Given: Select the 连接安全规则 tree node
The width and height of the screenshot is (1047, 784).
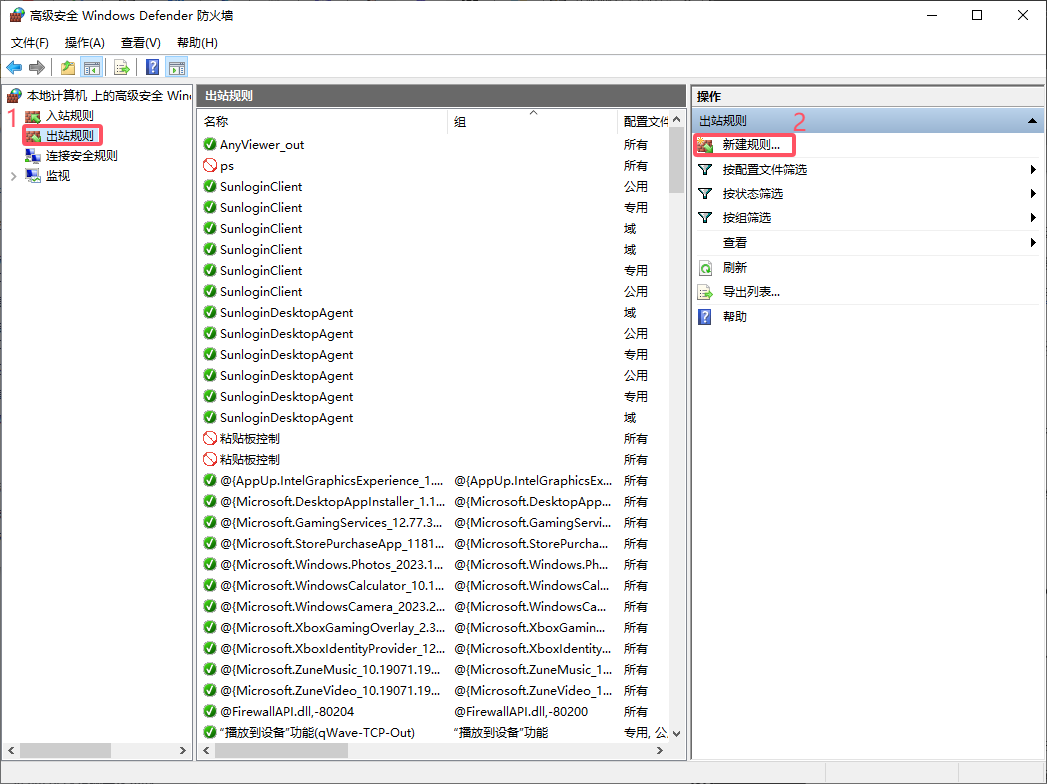Looking at the screenshot, I should pos(81,155).
